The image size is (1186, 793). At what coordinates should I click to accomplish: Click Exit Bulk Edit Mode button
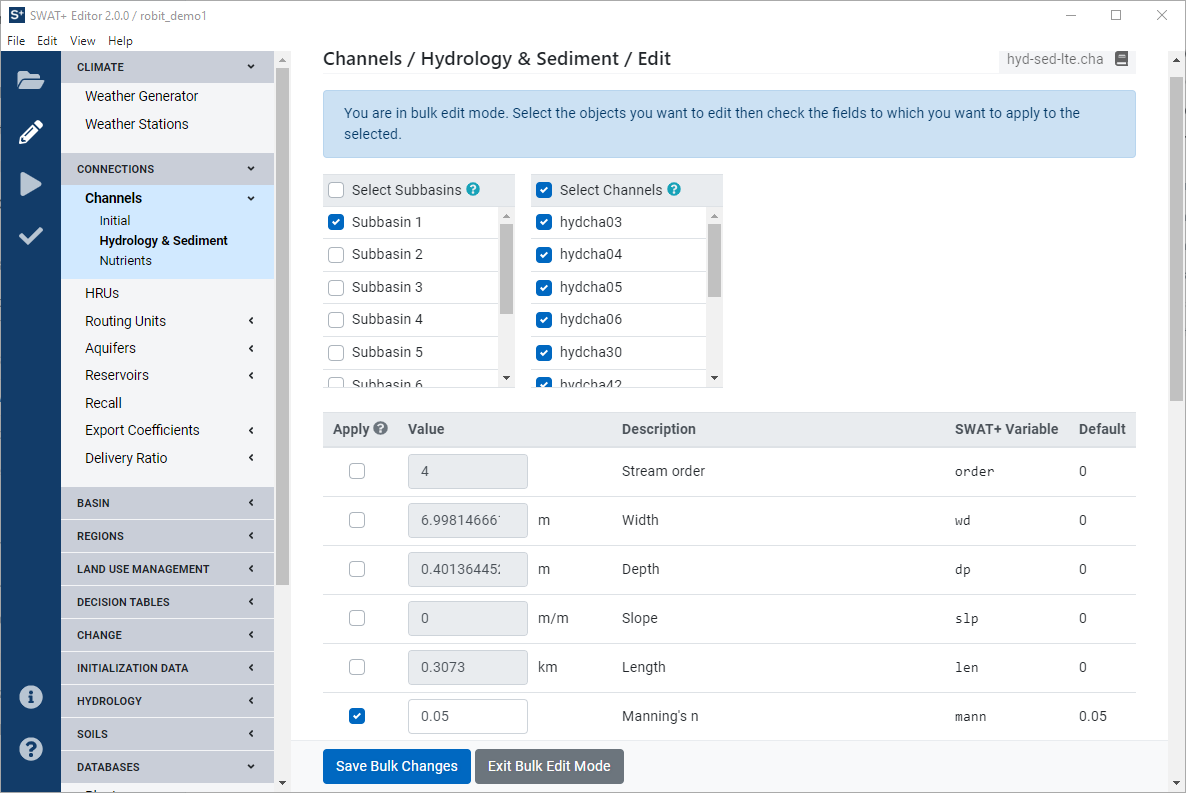pyautogui.click(x=549, y=766)
